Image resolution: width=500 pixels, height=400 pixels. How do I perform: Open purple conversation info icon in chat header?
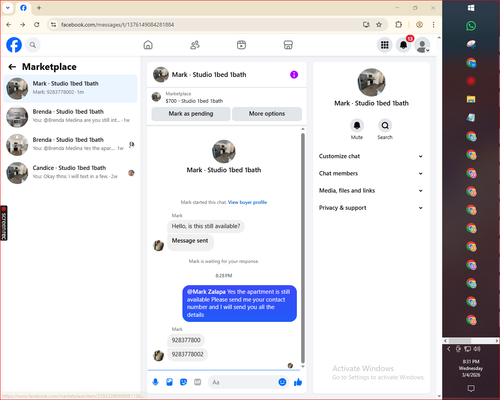294,75
